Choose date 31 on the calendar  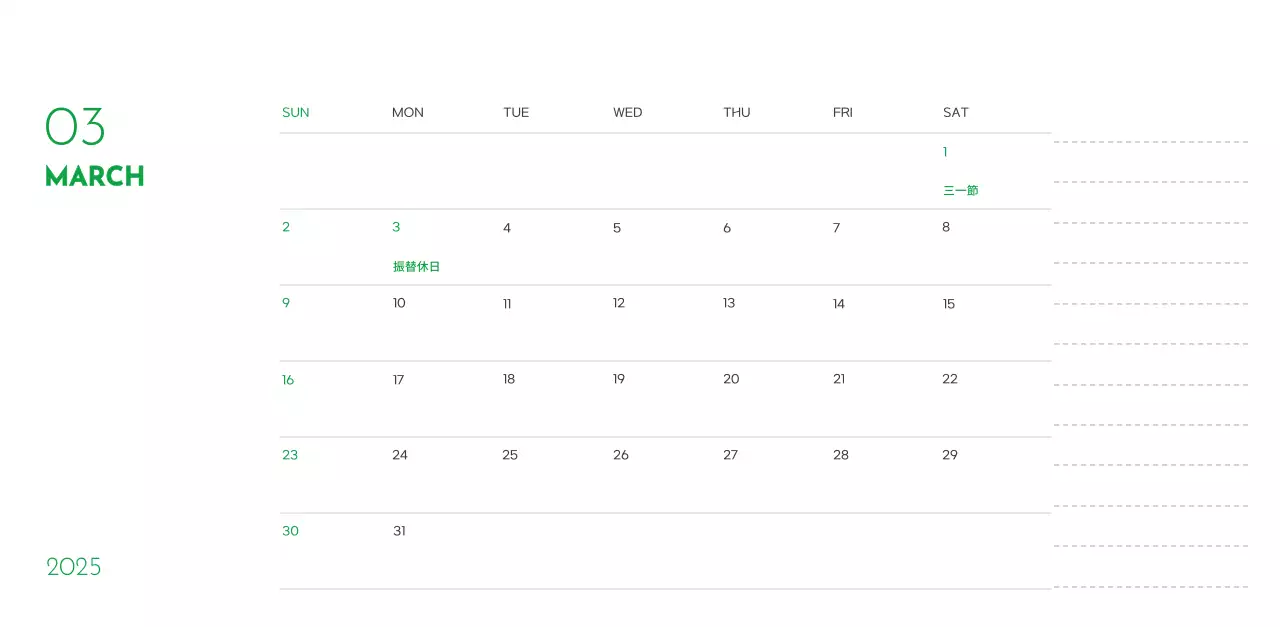point(399,531)
